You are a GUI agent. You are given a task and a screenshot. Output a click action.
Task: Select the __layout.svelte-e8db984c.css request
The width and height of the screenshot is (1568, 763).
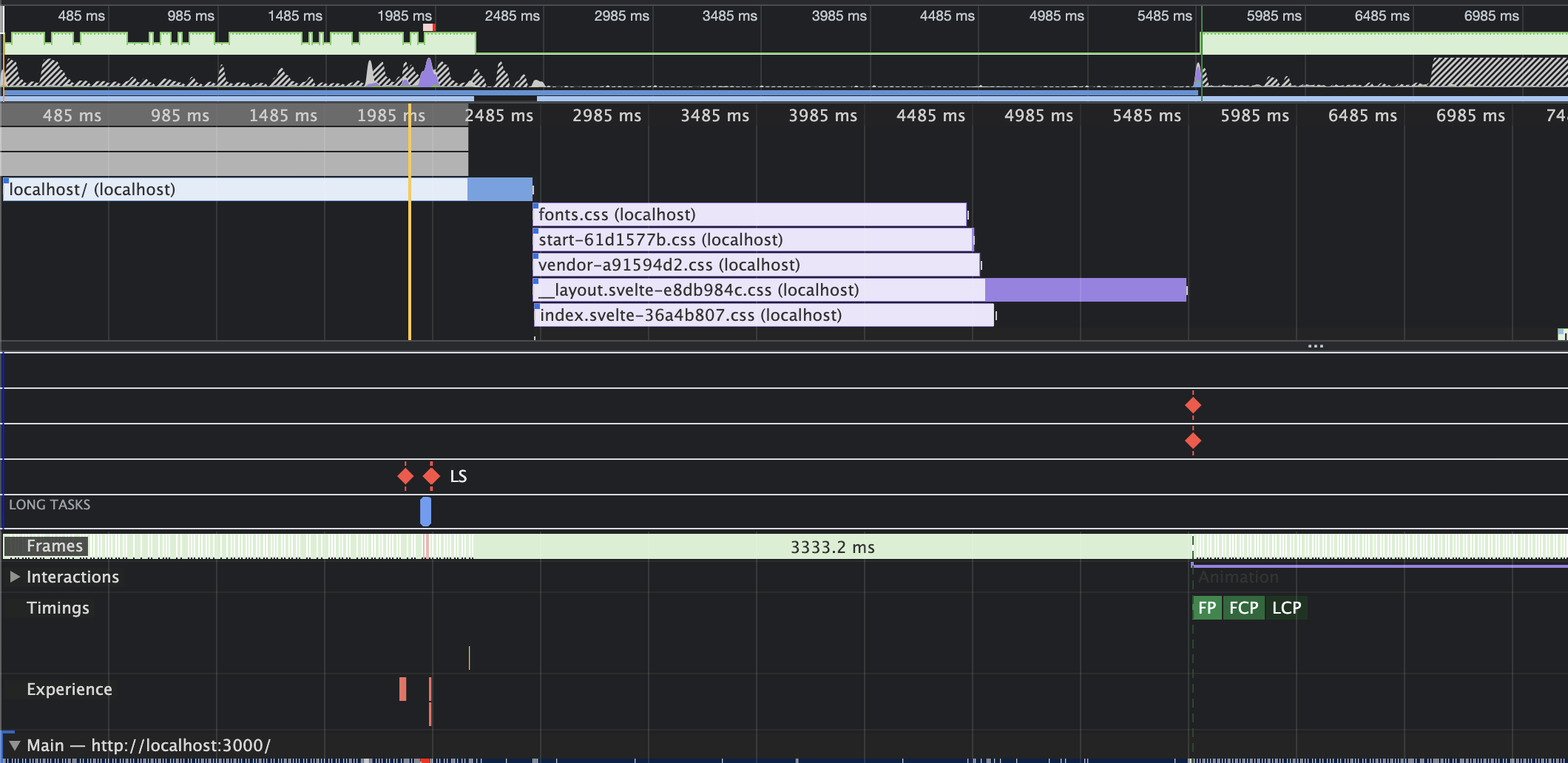point(740,290)
